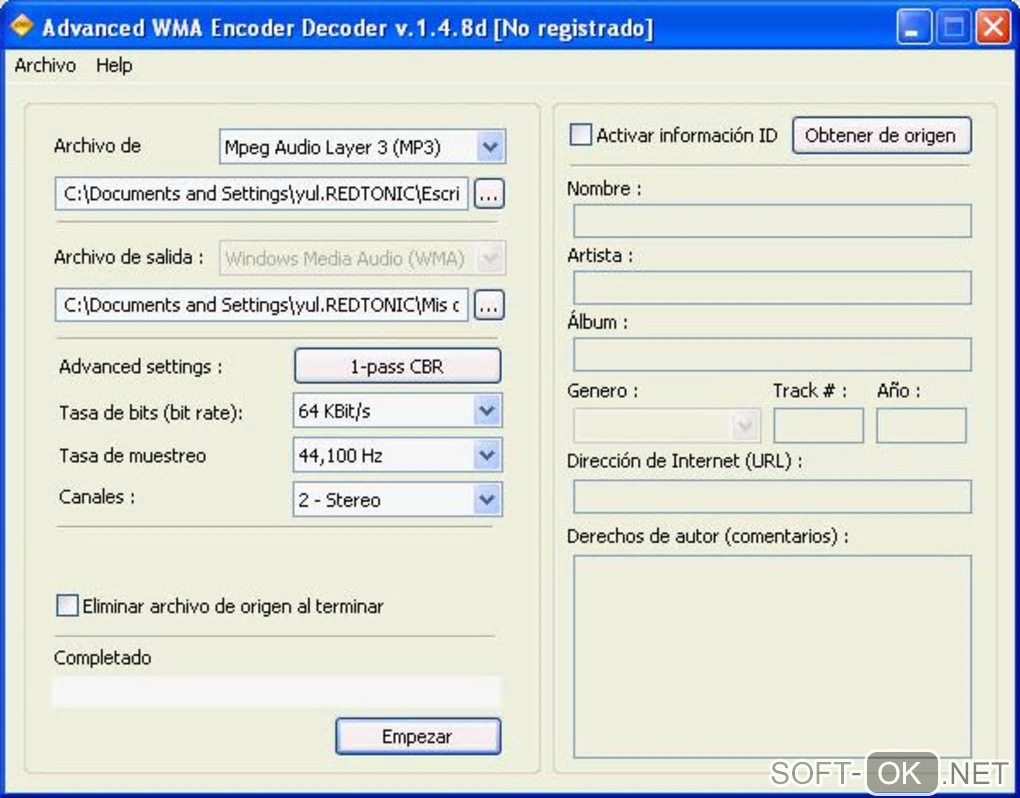Click the Archivo de salida label
The image size is (1020, 798).
click(128, 258)
